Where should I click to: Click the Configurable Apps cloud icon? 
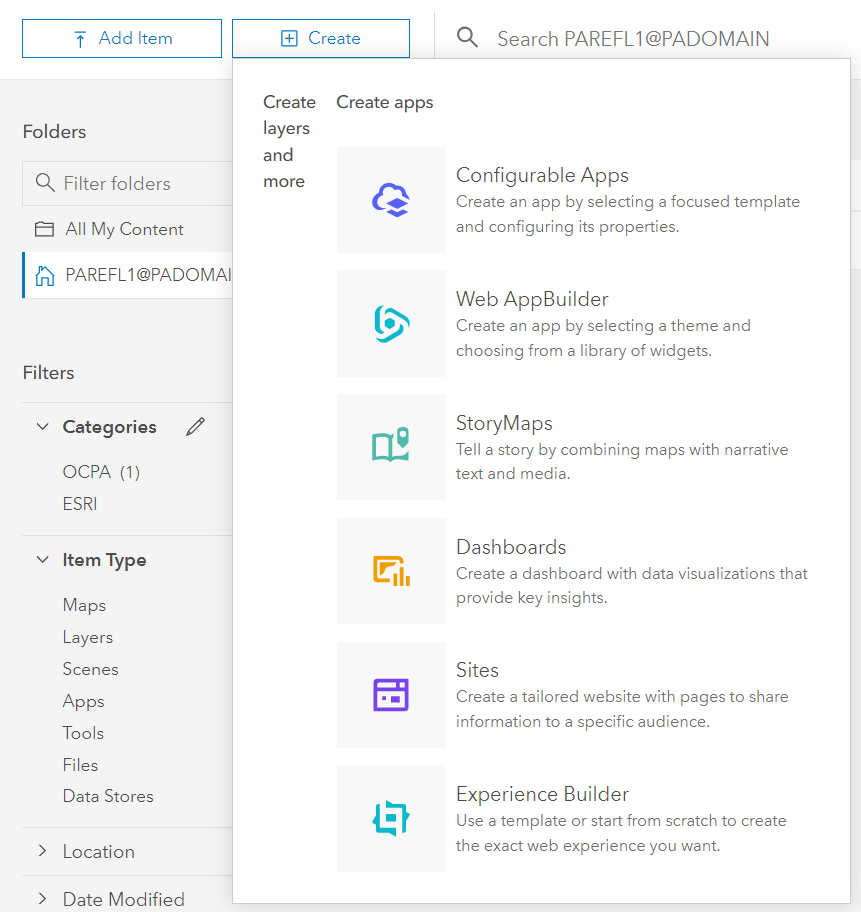click(x=391, y=200)
